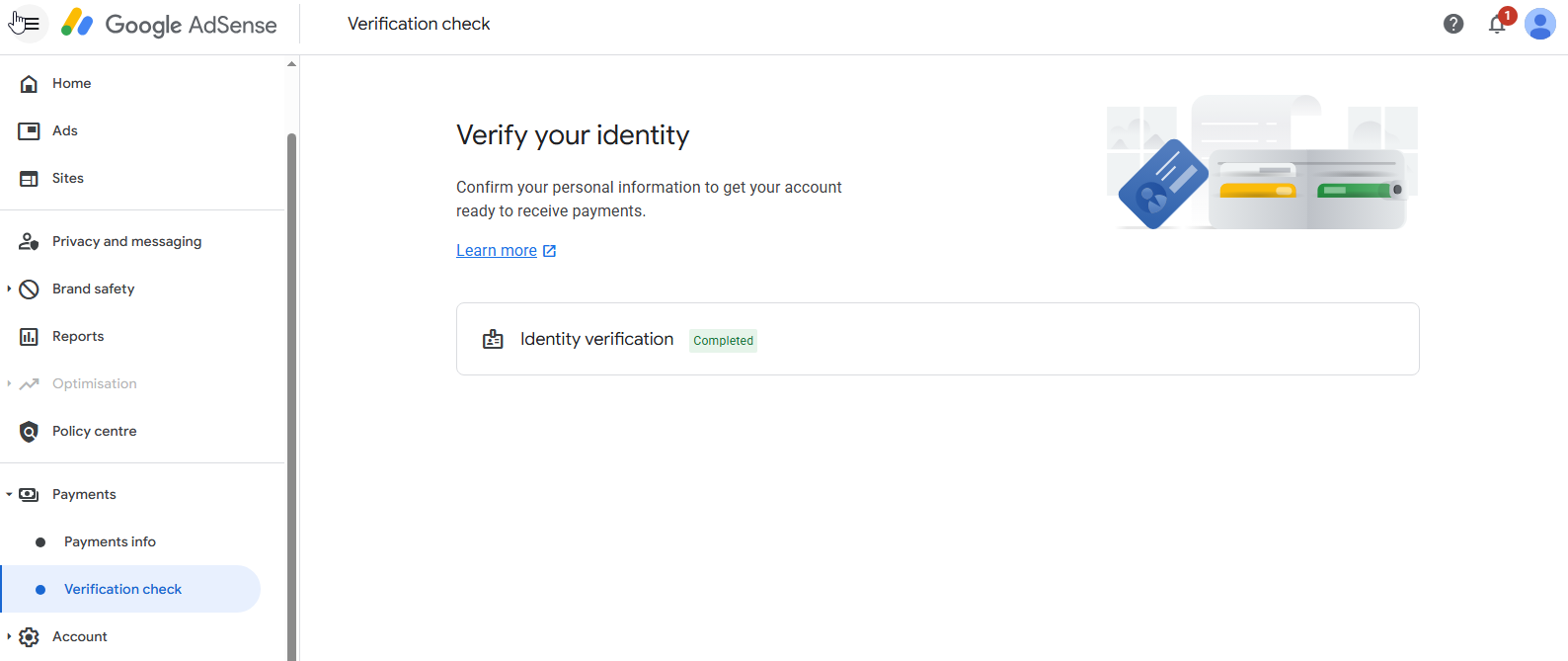
Task: View notifications bell with badge
Action: pyautogui.click(x=1500, y=22)
